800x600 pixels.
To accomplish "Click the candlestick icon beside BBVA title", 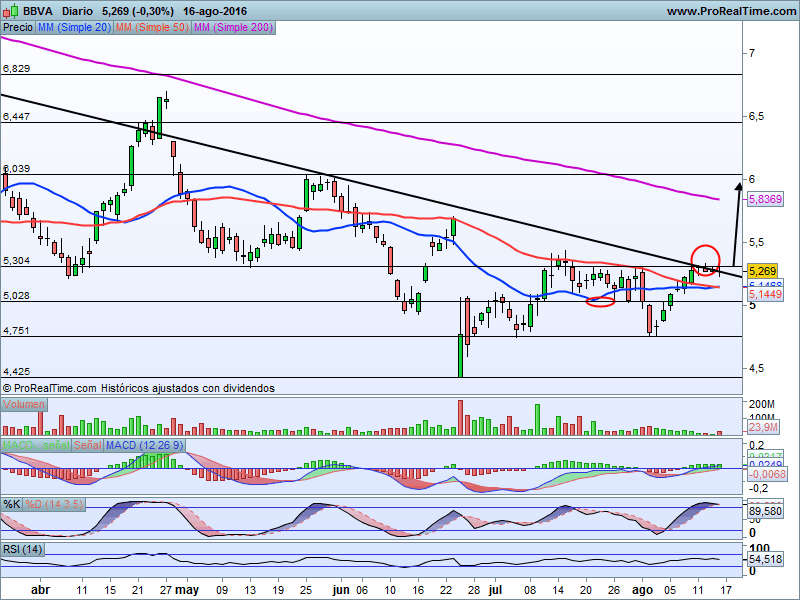I will (10, 10).
